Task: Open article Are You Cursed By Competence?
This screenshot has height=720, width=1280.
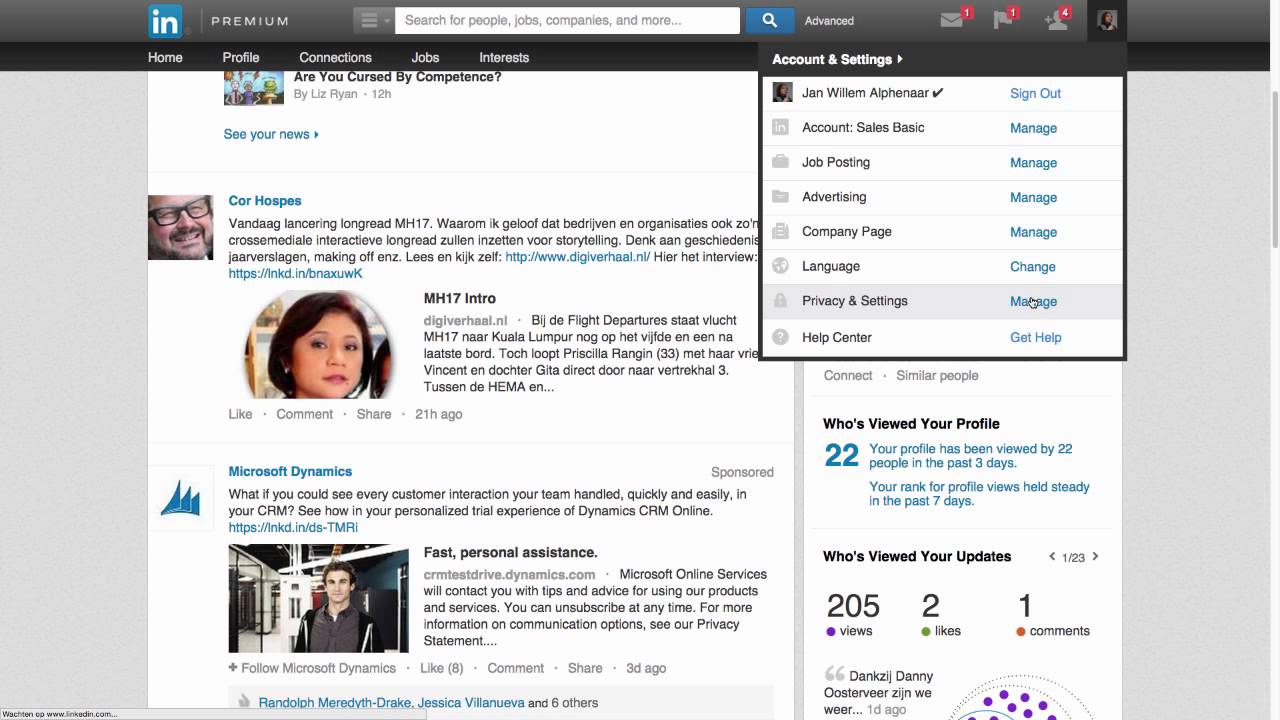Action: pyautogui.click(x=398, y=77)
